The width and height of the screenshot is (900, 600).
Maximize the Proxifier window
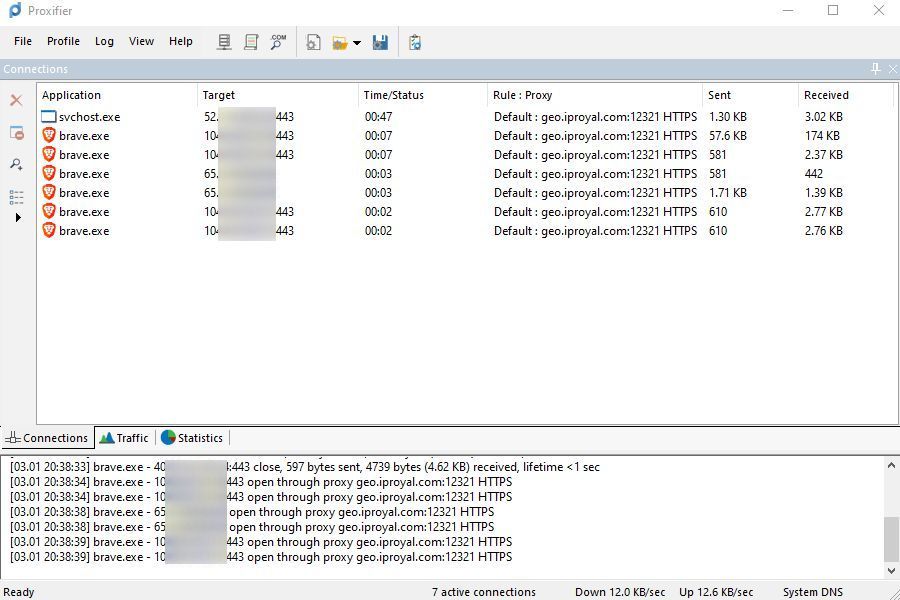tap(833, 10)
